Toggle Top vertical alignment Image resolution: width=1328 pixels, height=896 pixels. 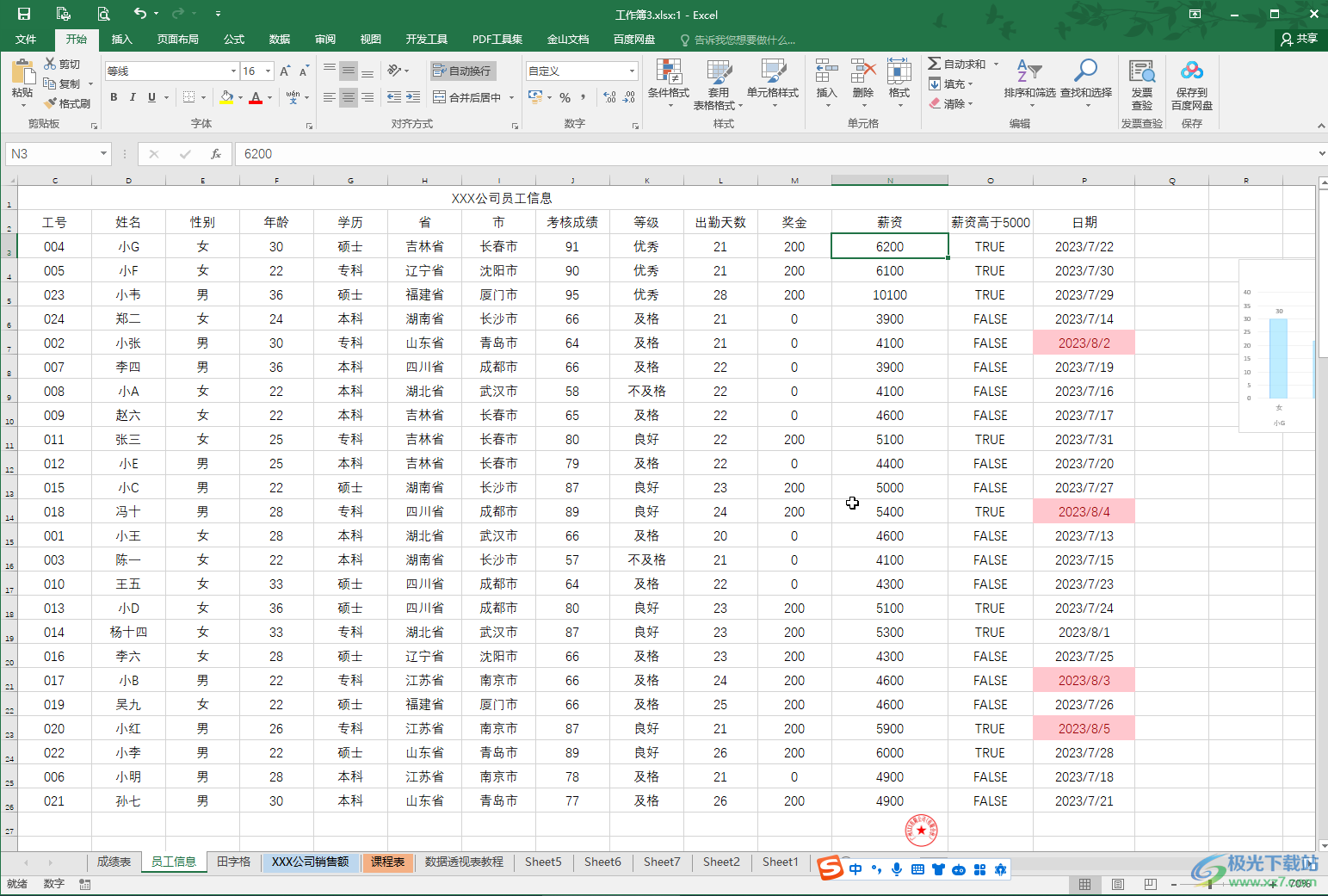coord(330,71)
